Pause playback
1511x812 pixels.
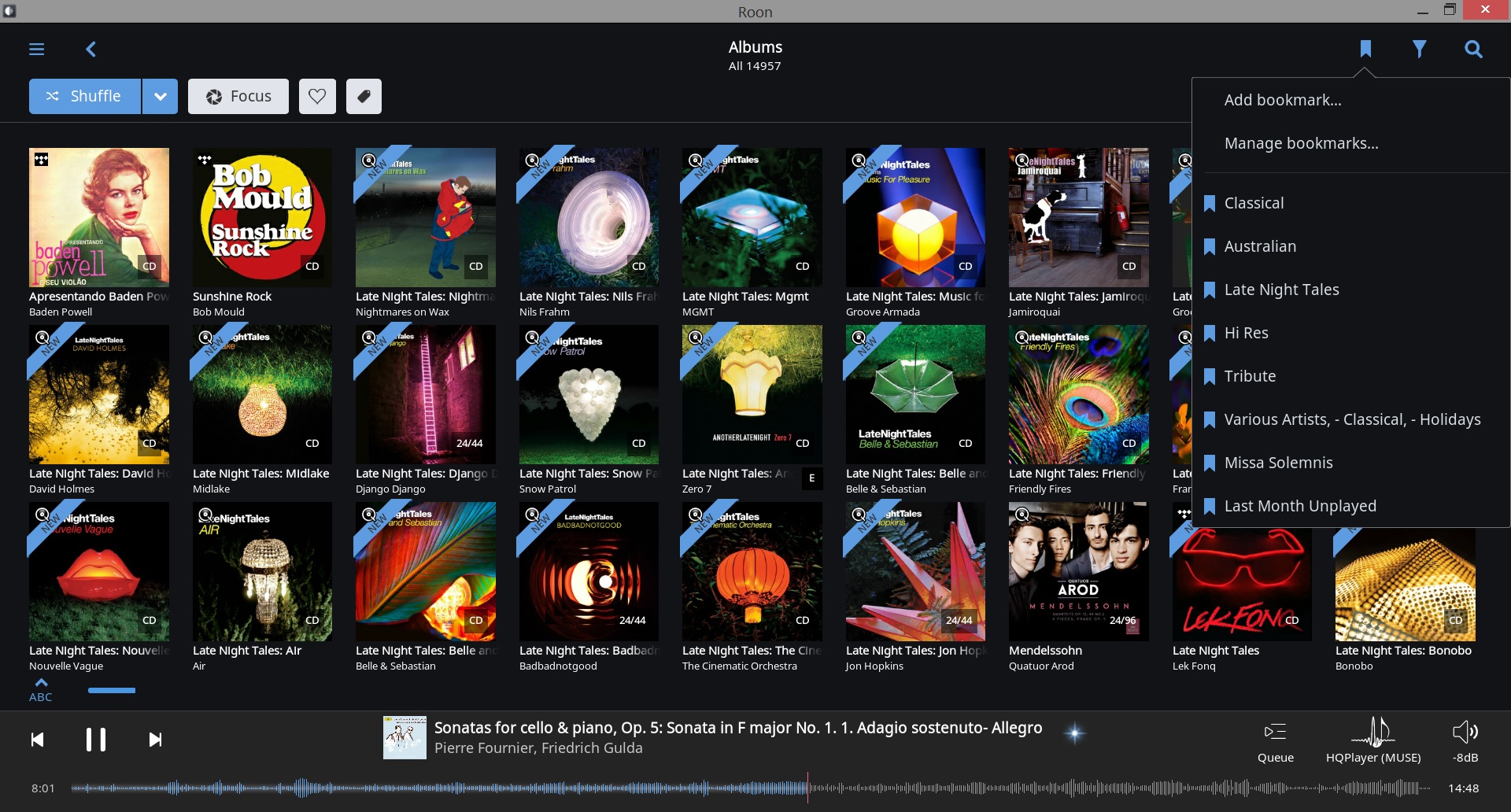tap(96, 740)
